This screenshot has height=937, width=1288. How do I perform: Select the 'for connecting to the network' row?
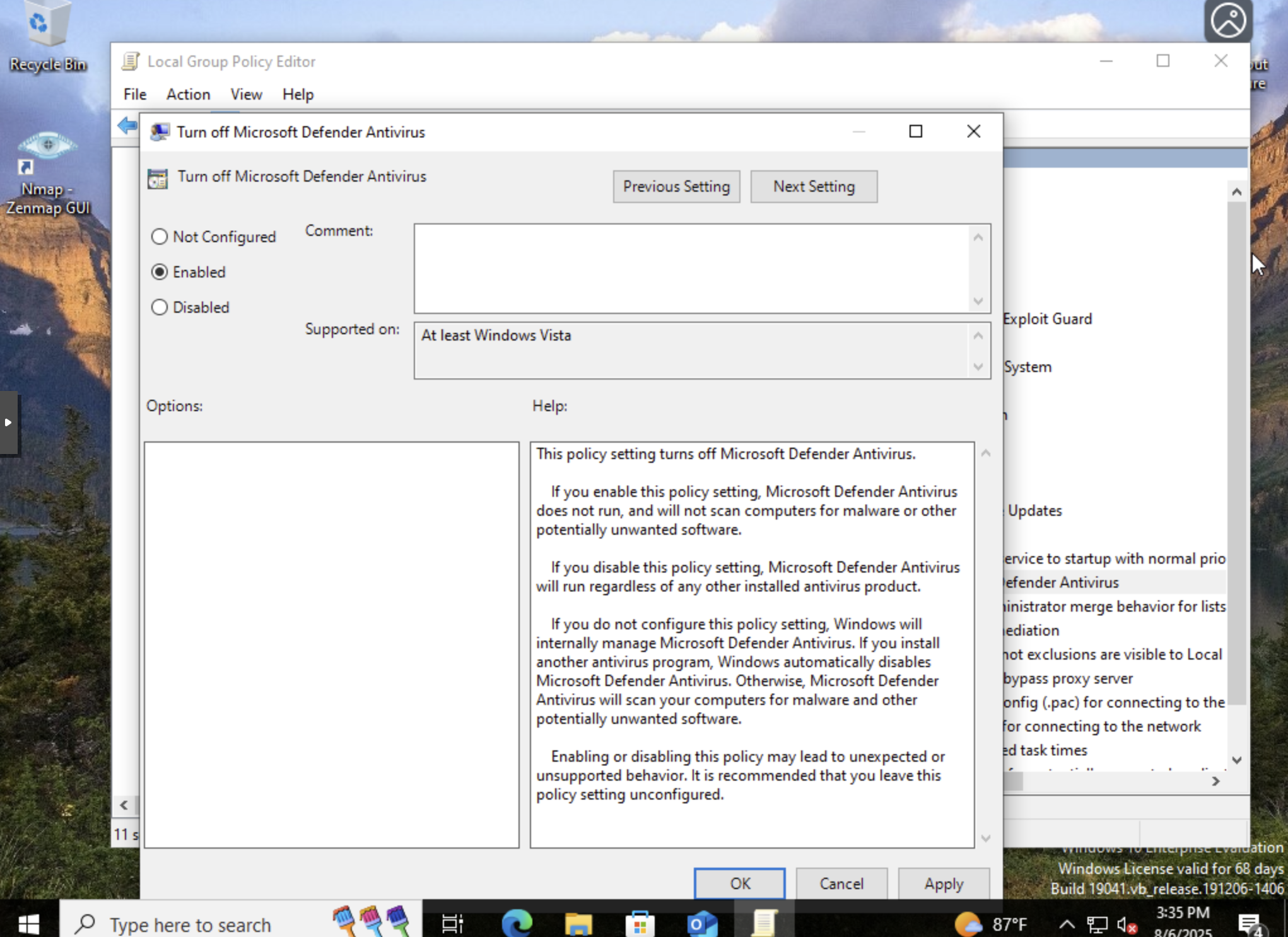point(1103,726)
